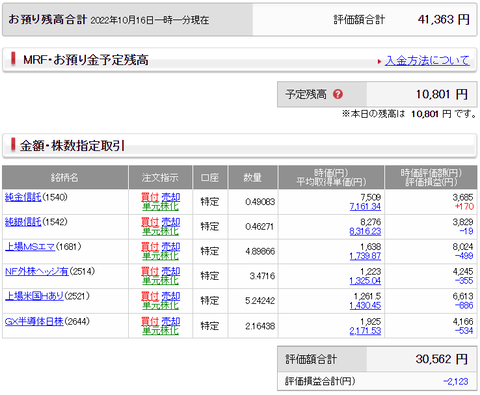Select the -499 loss value
This screenshot has height=395, width=480.
click(x=464, y=256)
